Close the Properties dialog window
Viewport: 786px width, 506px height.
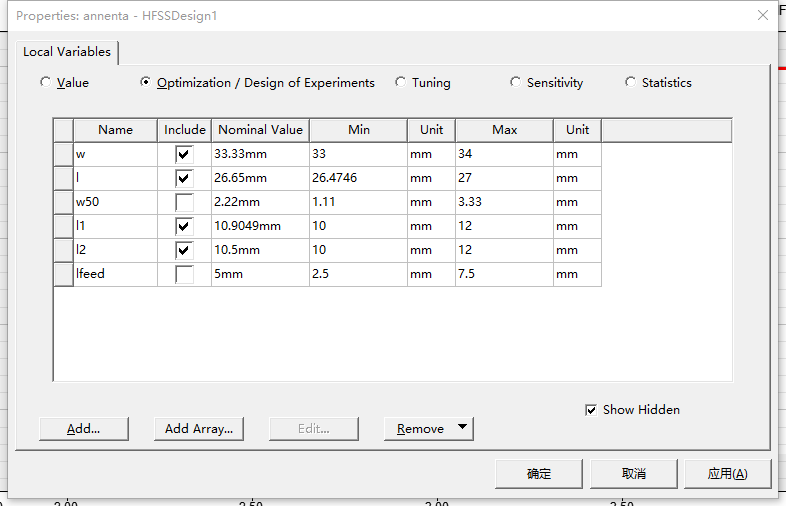763,15
